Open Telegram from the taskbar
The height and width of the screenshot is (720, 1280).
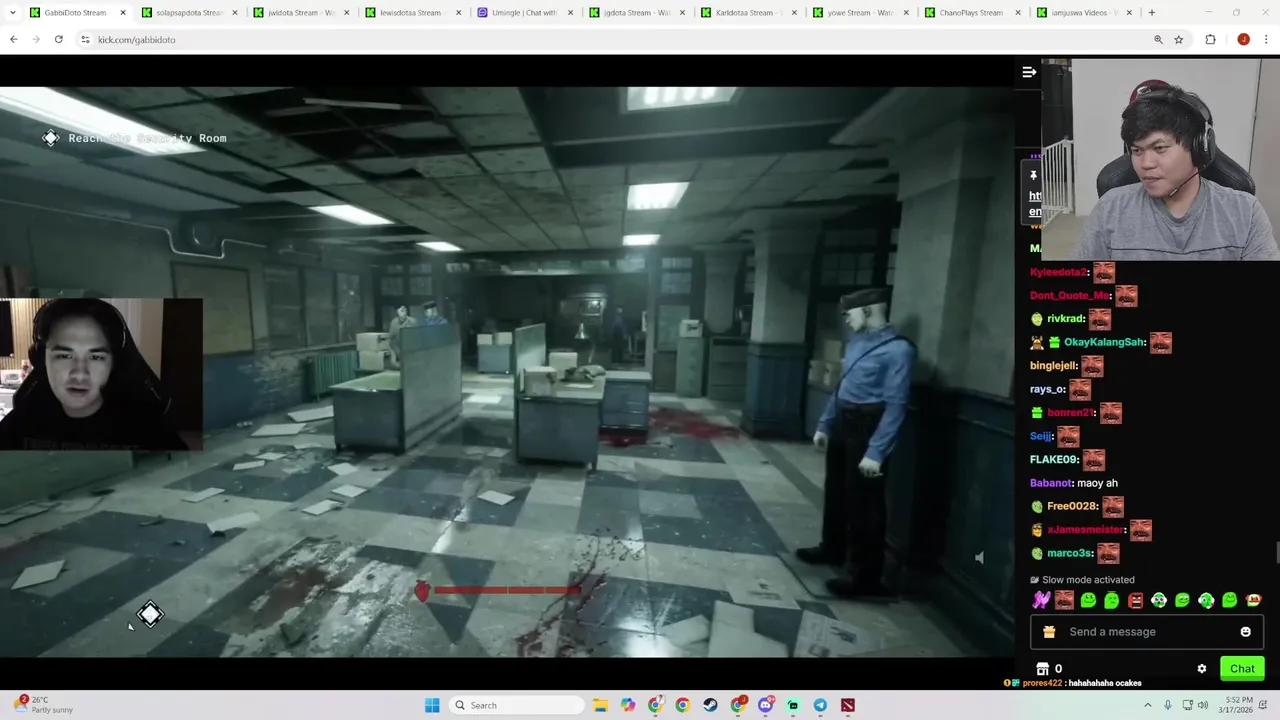820,705
